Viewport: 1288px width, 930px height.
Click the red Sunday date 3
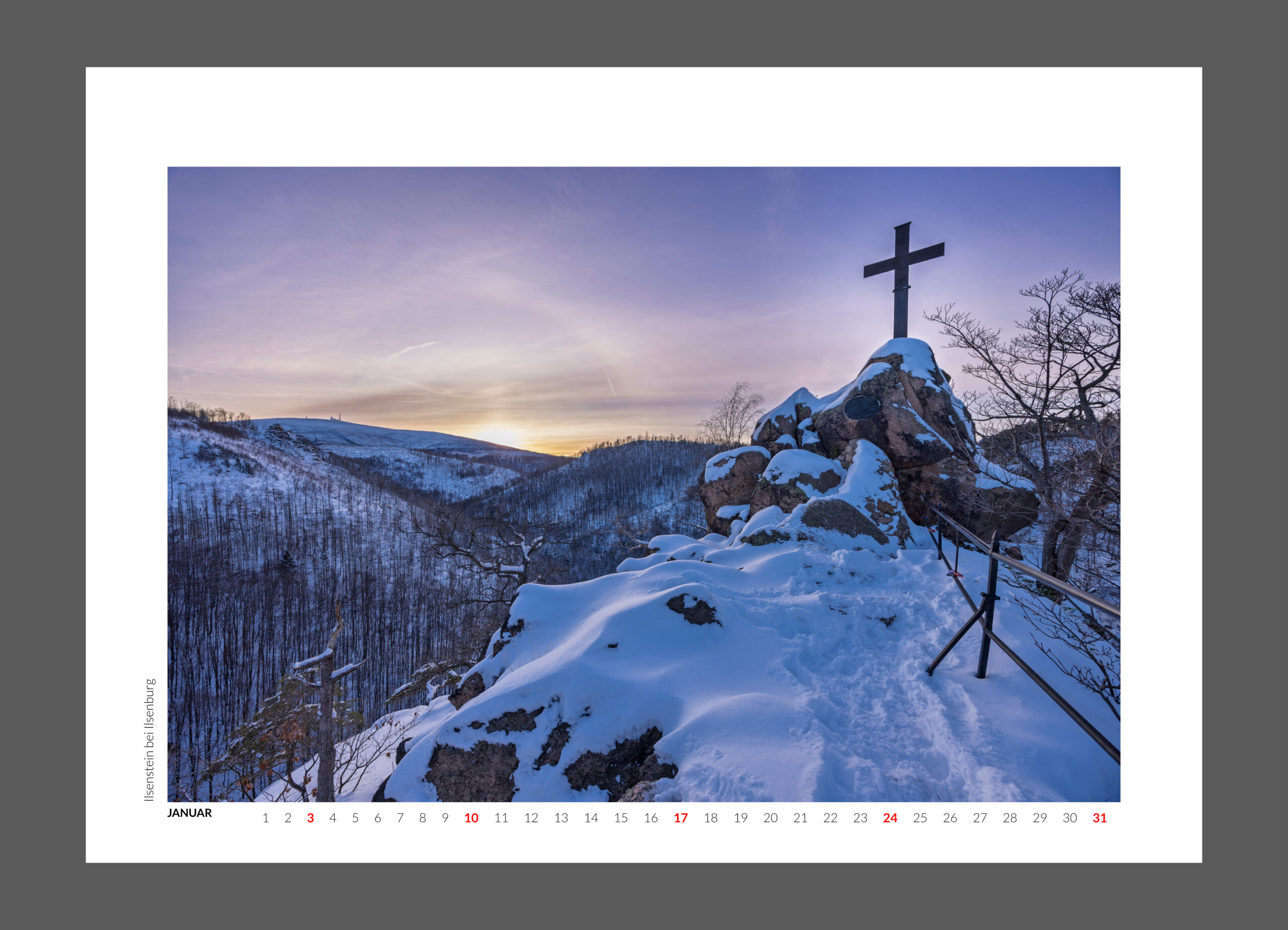click(310, 817)
